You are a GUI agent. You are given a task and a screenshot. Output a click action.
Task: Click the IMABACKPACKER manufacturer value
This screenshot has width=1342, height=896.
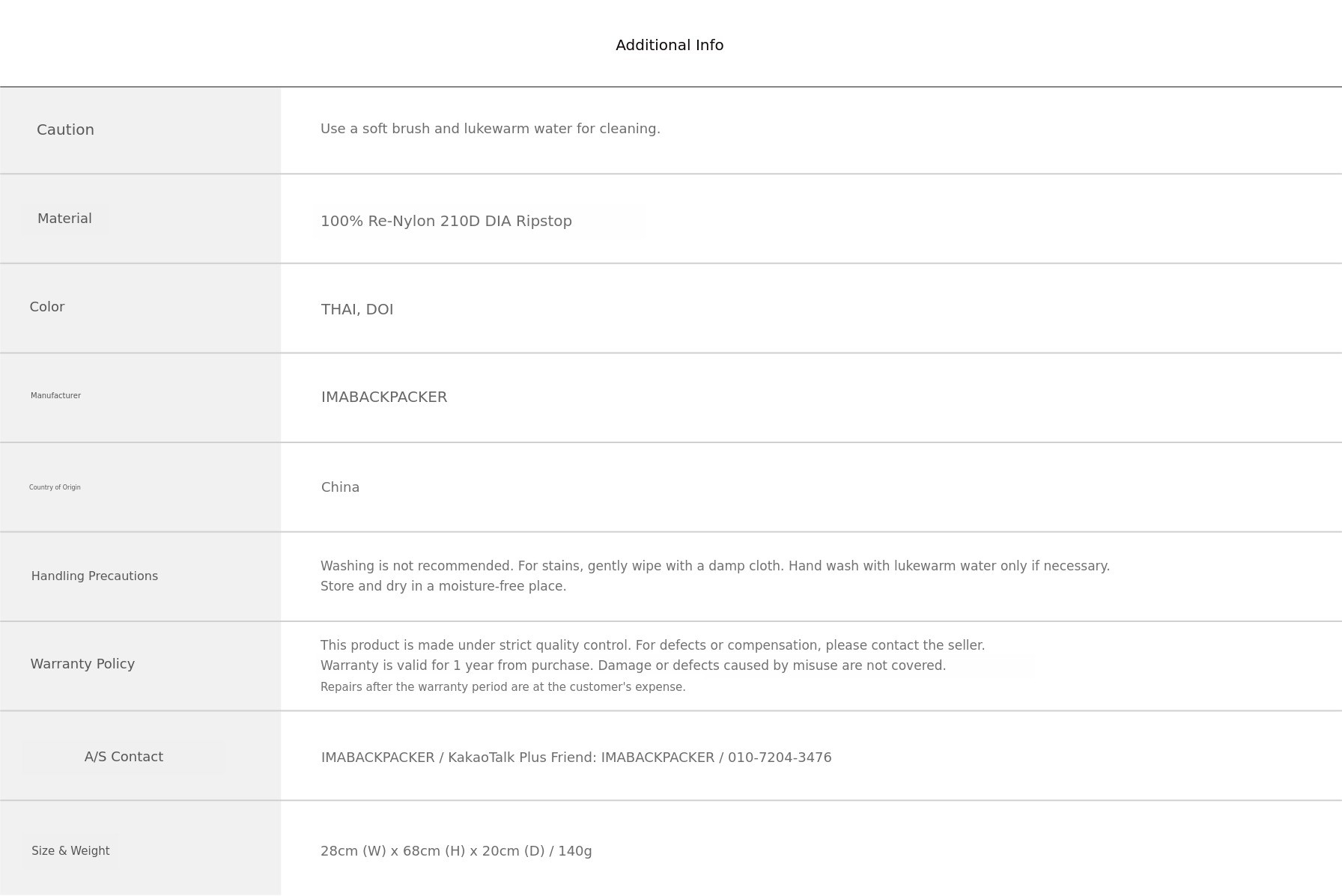(383, 397)
